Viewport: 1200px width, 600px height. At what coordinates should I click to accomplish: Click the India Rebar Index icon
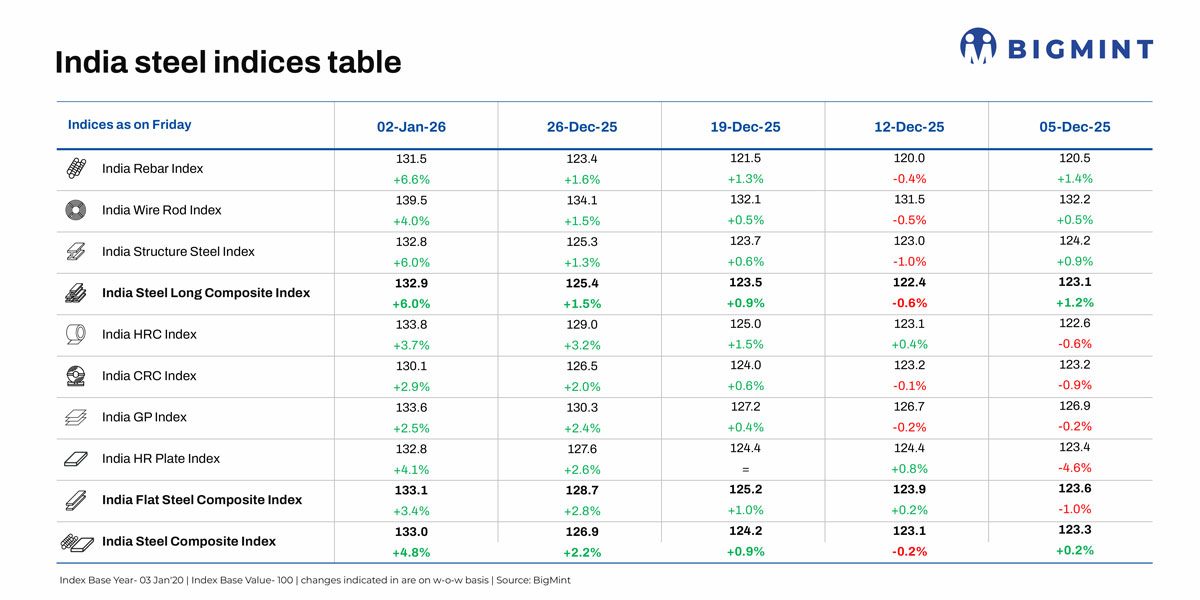[x=75, y=168]
